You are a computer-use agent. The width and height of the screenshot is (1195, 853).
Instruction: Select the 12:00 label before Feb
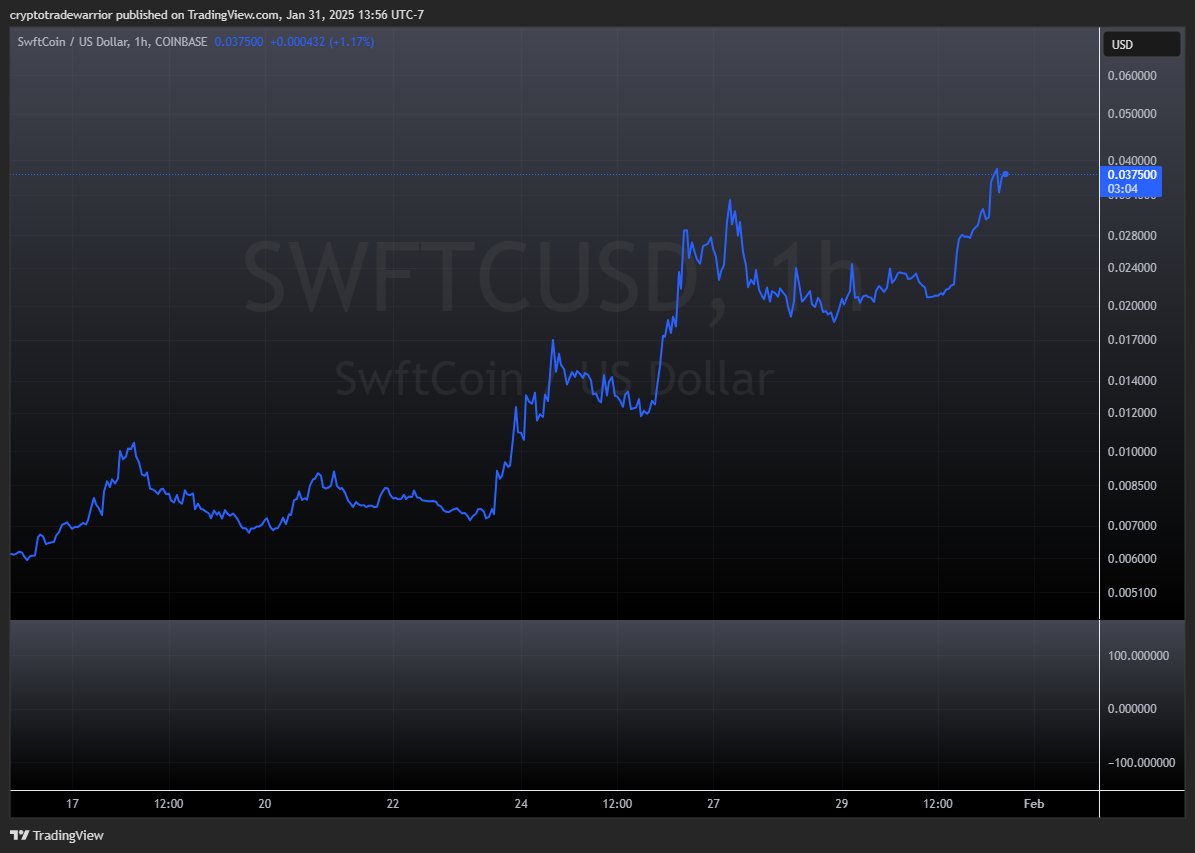937,804
